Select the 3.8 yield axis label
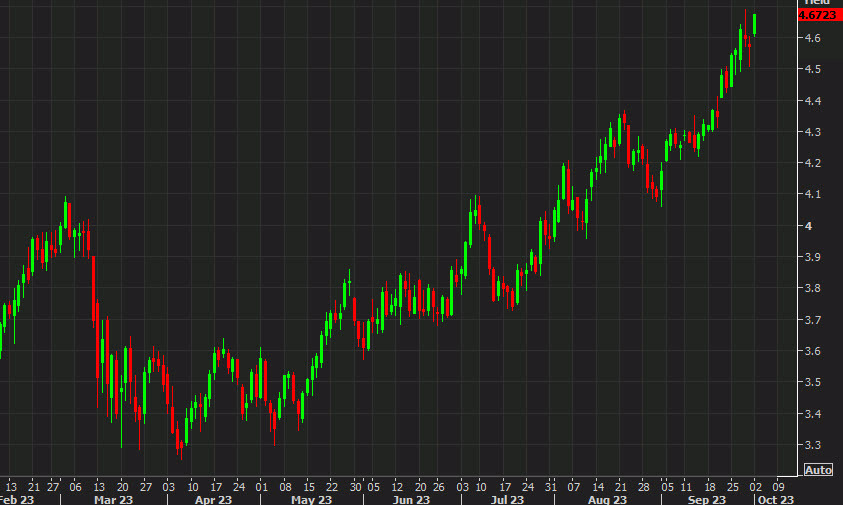This screenshot has width=843, height=505. click(x=812, y=288)
